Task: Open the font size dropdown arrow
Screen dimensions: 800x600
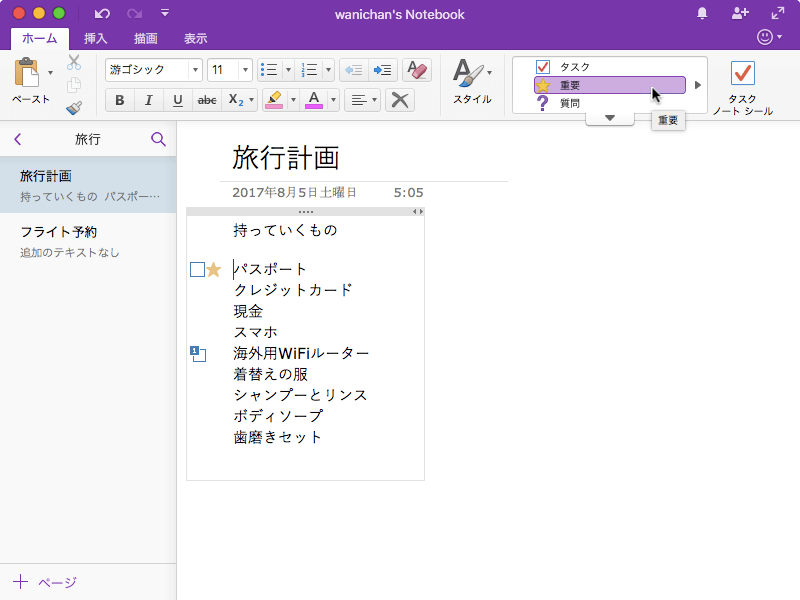Action: [245, 70]
